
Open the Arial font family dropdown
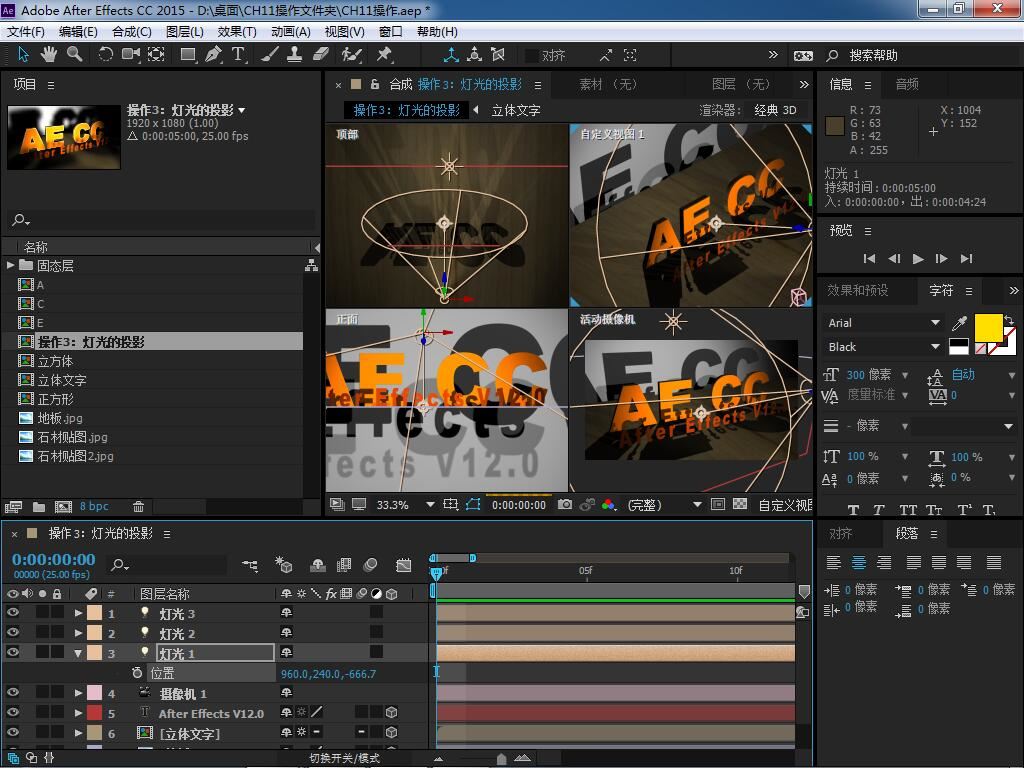coord(884,323)
